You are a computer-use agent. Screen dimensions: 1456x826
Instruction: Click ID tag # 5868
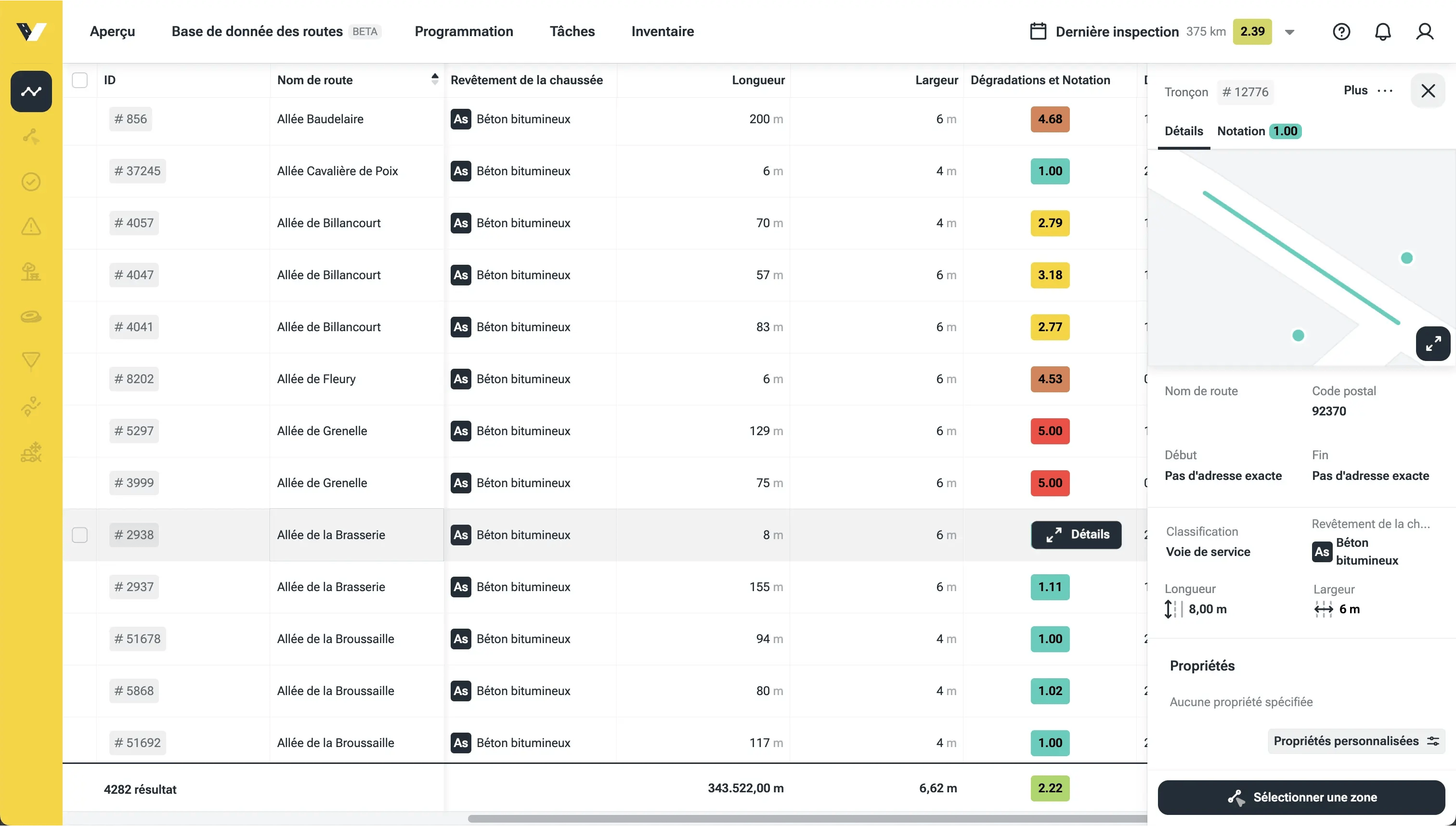[134, 691]
